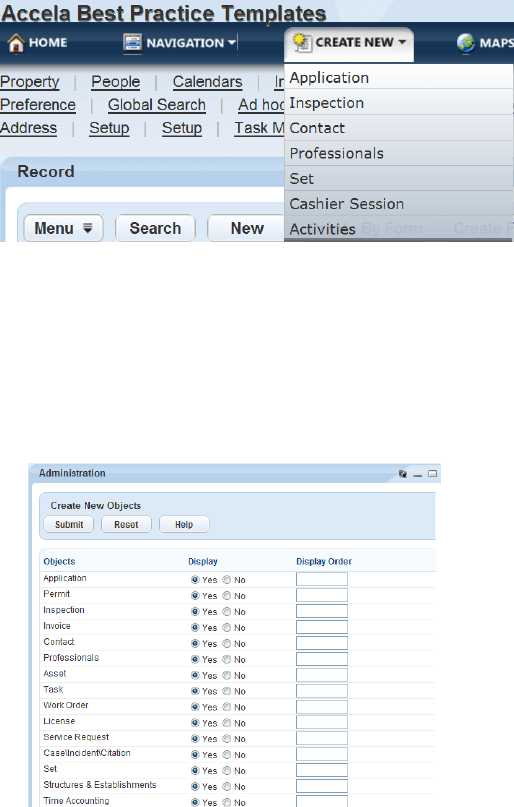
Task: Set Asset display to No
Action: coord(226,675)
